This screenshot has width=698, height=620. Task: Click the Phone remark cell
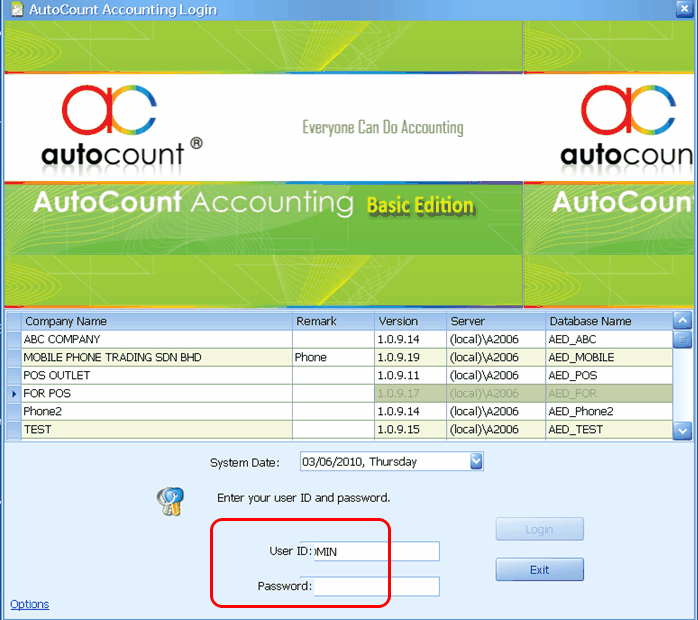click(333, 357)
